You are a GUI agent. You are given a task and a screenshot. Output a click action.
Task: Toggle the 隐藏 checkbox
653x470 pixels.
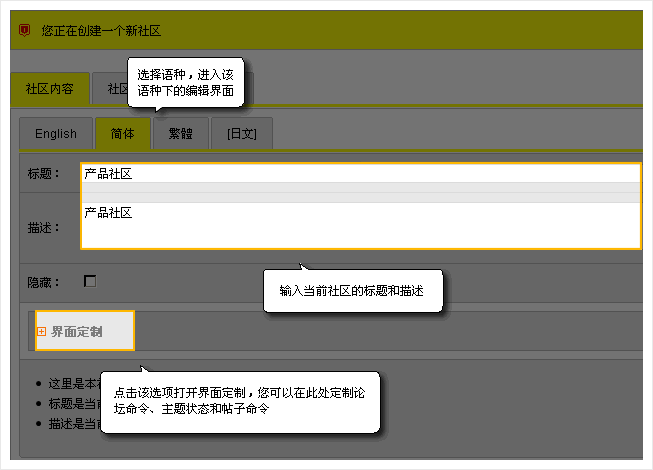point(90,281)
